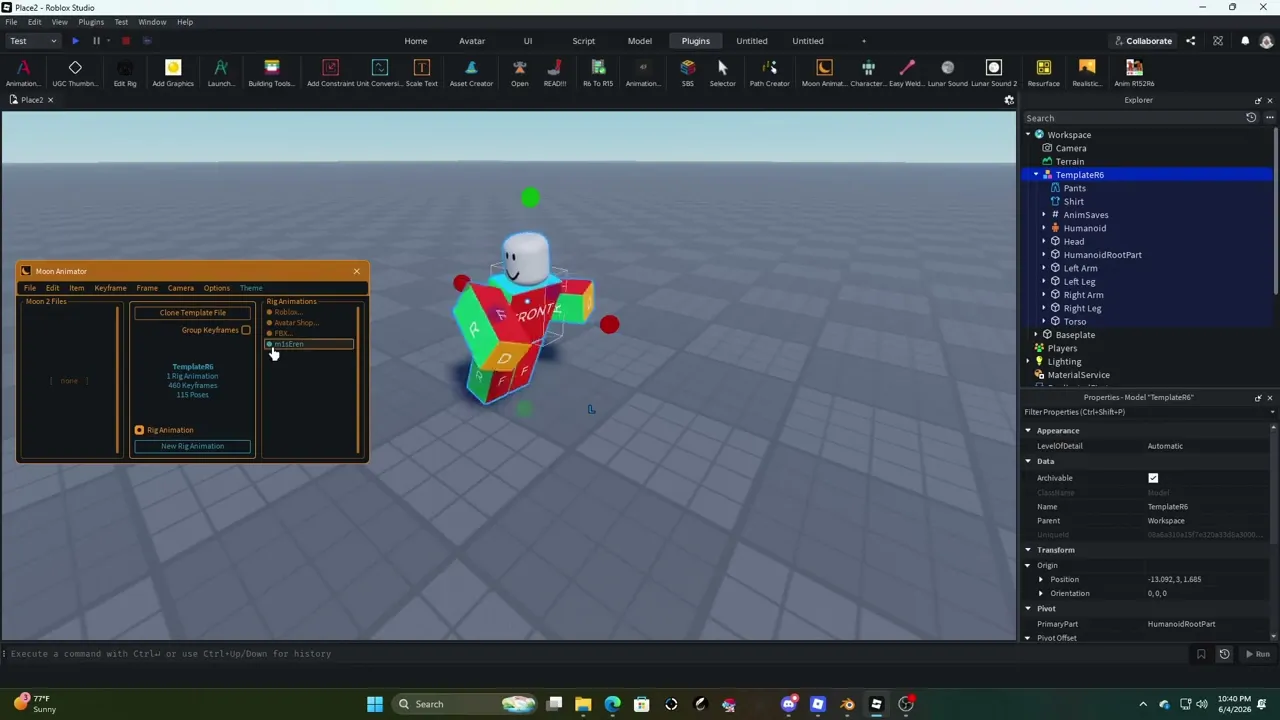Collapse the Transform properties section

point(1027,550)
